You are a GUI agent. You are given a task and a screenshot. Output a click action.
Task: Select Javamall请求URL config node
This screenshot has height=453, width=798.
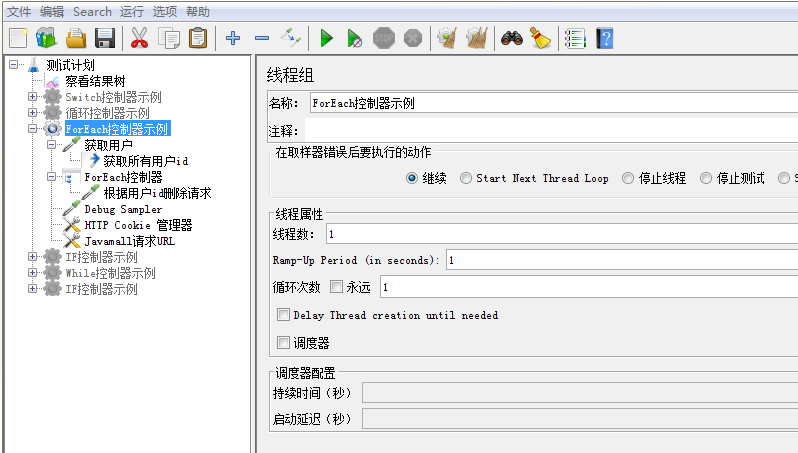tap(130, 241)
